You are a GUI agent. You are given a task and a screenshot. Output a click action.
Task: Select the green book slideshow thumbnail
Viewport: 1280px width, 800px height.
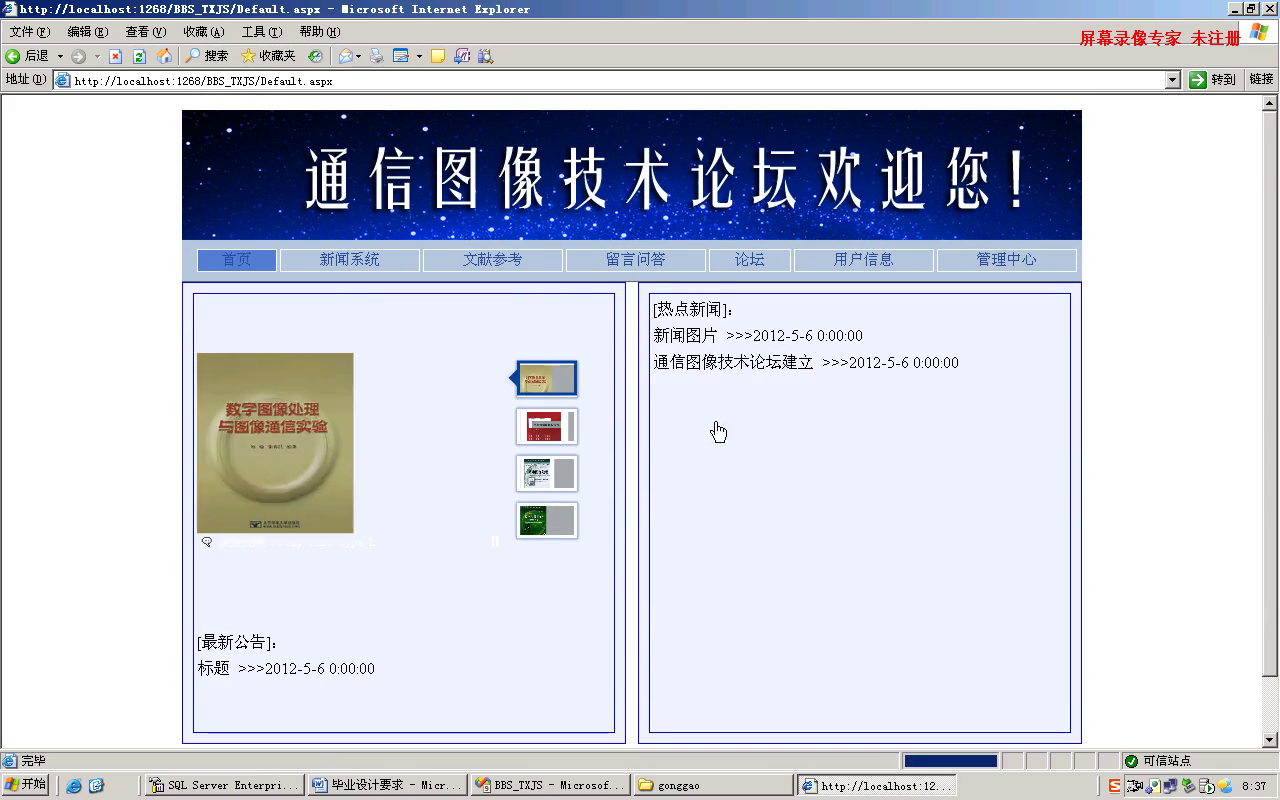click(x=546, y=520)
